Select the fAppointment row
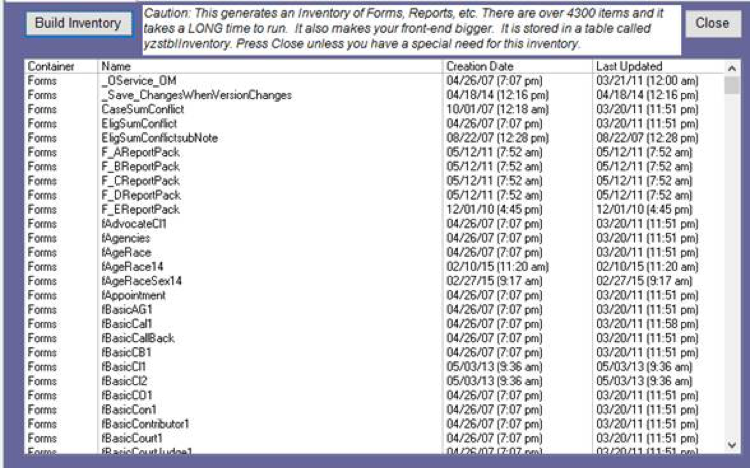This screenshot has height=468, width=750. click(135, 296)
